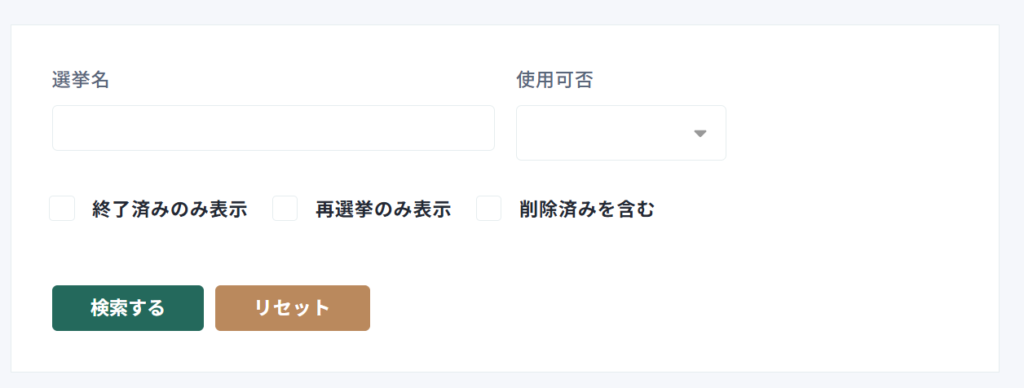
Task: Enable the 終了済みのみ表示 checkbox
Action: tap(62, 208)
